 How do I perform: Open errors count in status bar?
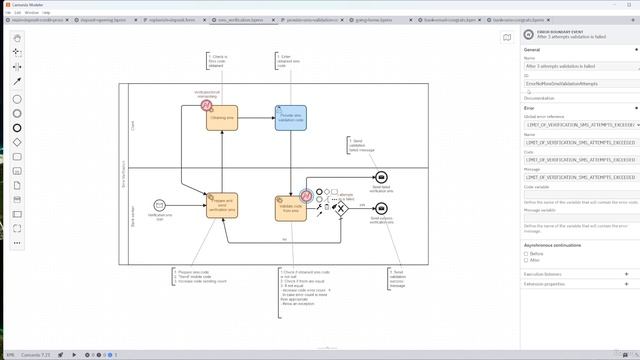(89, 355)
